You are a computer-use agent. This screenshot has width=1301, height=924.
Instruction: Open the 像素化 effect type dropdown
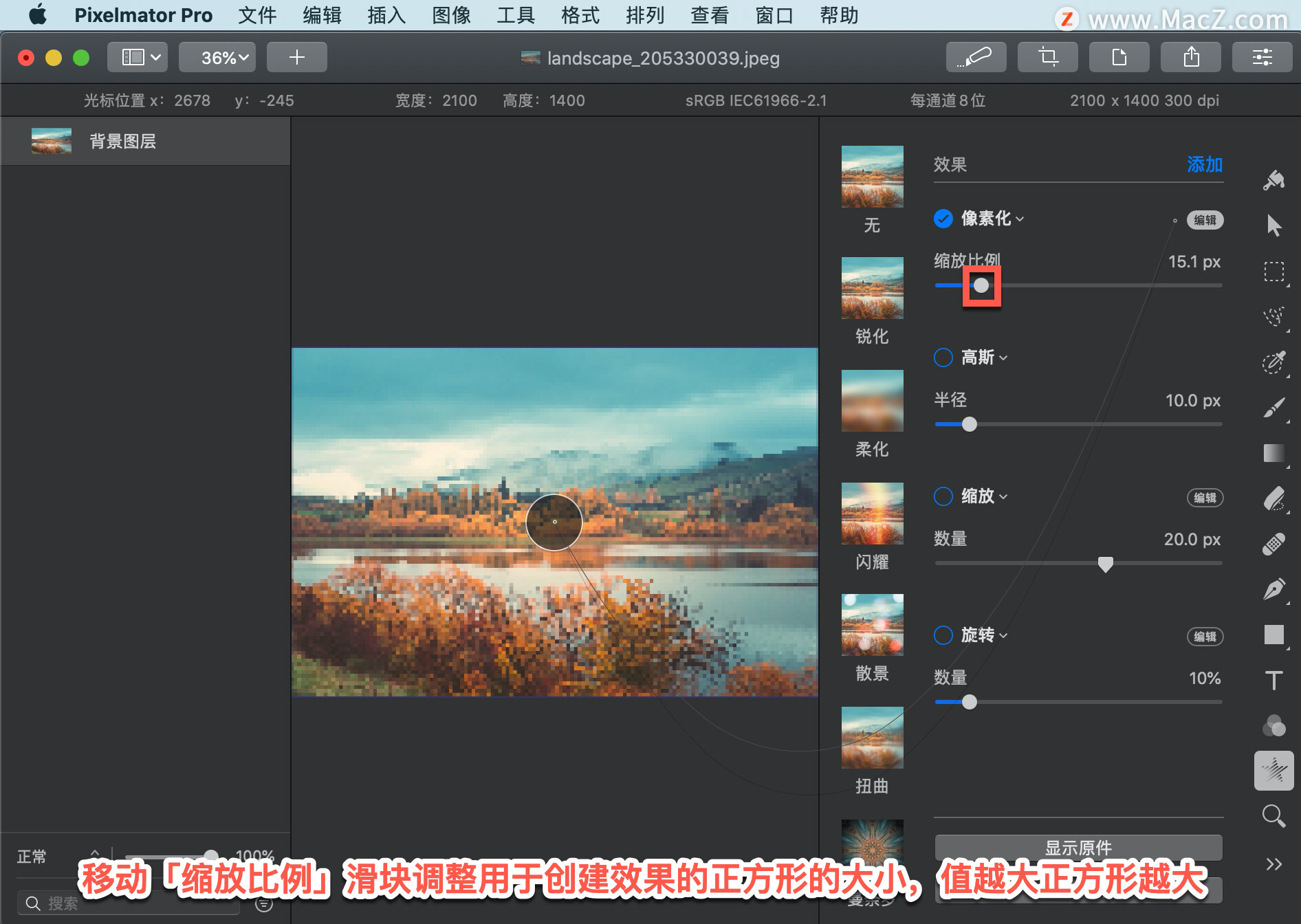click(992, 219)
